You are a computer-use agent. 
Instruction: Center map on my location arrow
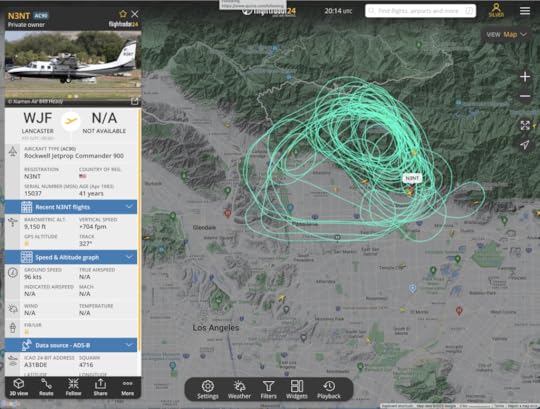(525, 145)
